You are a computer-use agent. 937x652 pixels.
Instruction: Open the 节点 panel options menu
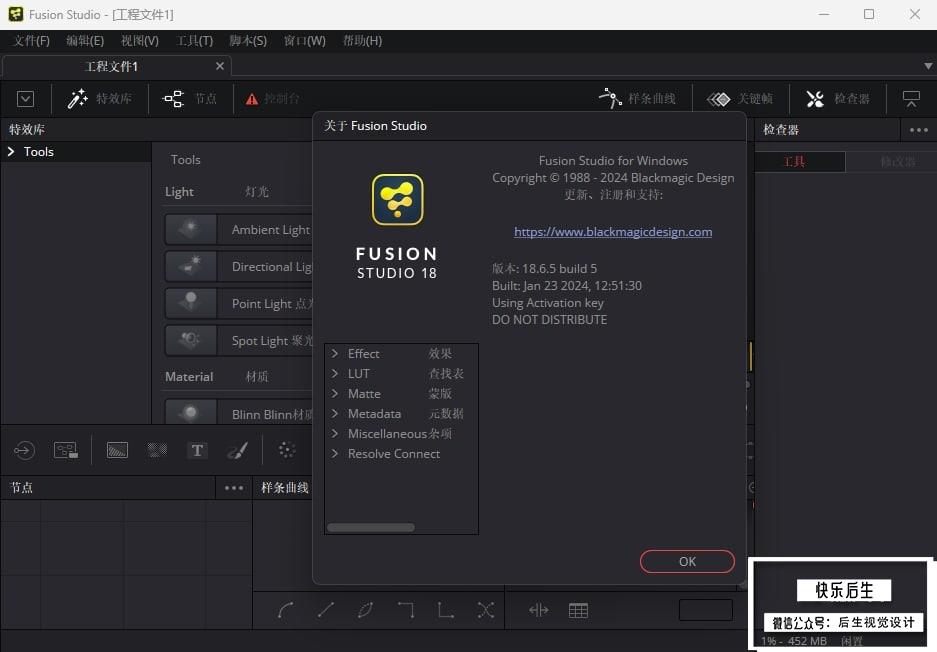click(234, 488)
